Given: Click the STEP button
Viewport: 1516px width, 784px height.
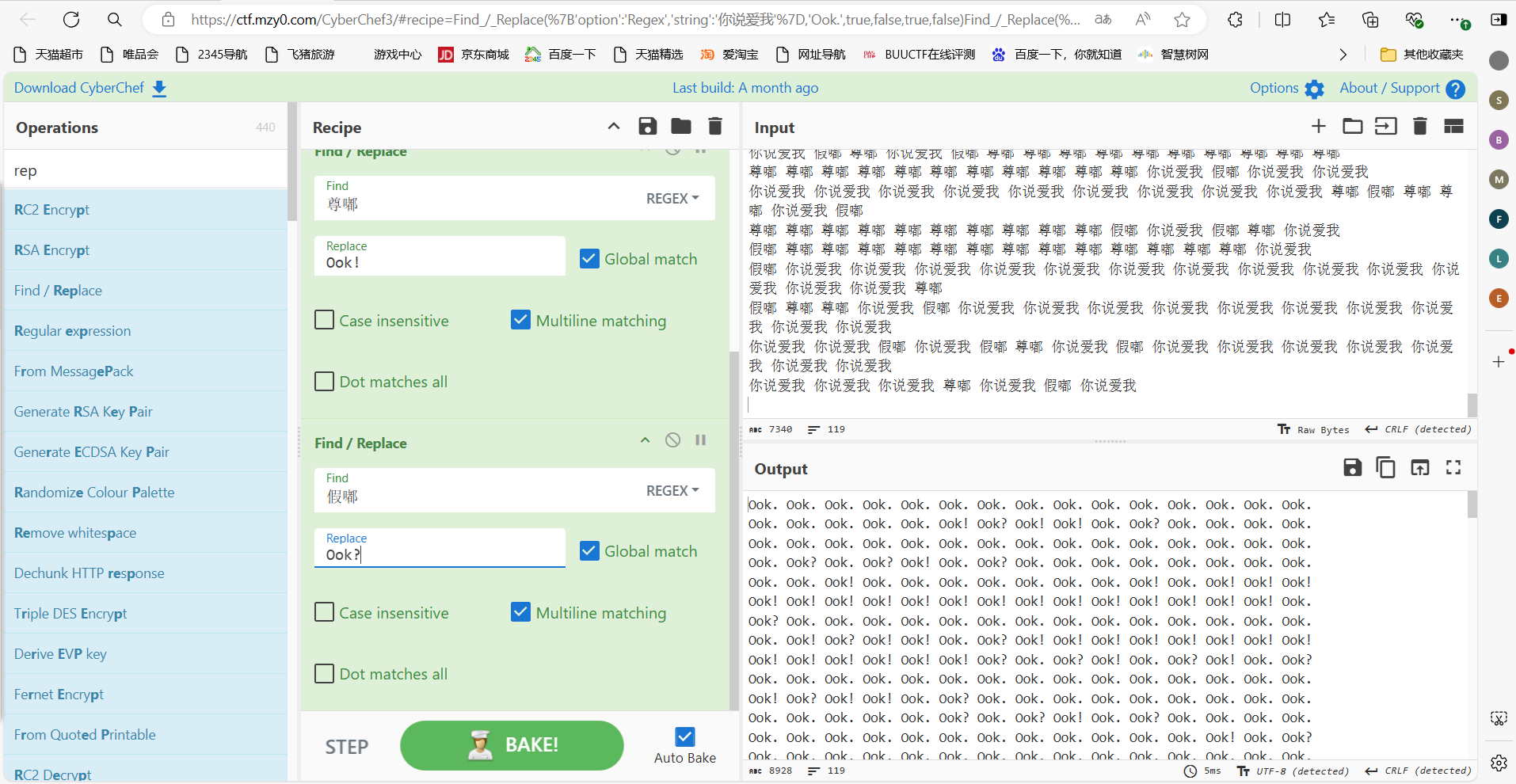Looking at the screenshot, I should [x=347, y=747].
